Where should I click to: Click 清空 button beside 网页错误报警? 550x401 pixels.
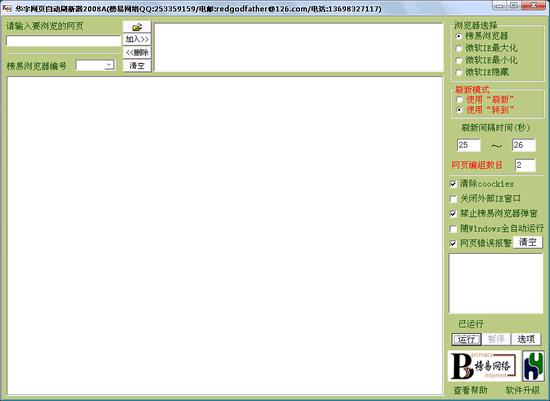pyautogui.click(x=528, y=242)
